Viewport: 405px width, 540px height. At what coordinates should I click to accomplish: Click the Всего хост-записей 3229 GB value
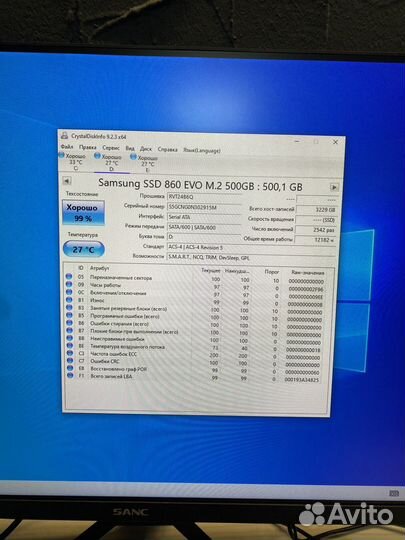(x=316, y=210)
